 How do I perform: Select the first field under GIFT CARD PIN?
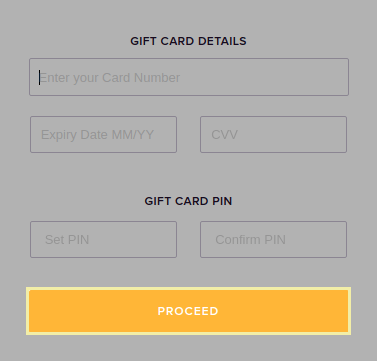(103, 239)
